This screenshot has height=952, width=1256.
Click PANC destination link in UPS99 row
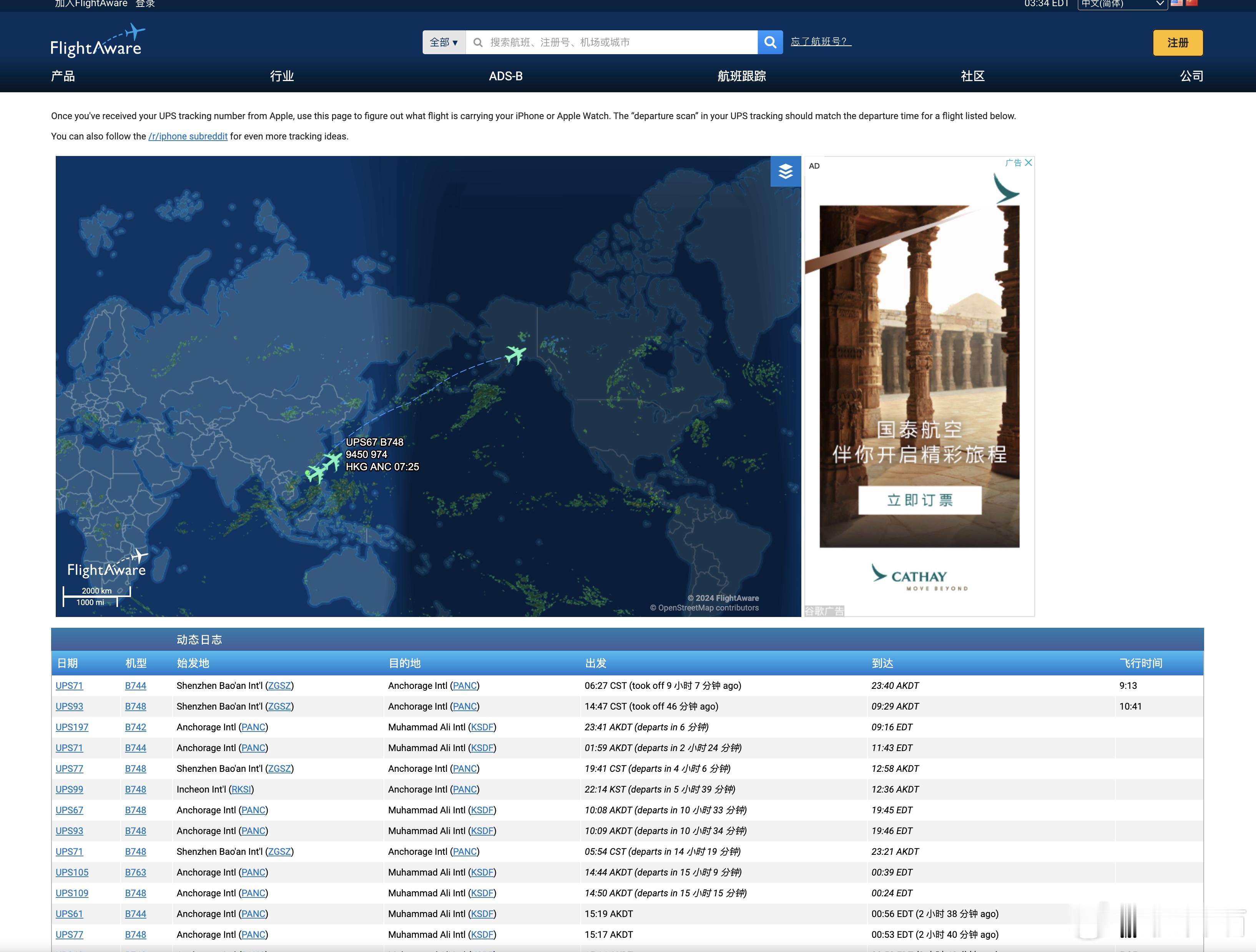(465, 789)
